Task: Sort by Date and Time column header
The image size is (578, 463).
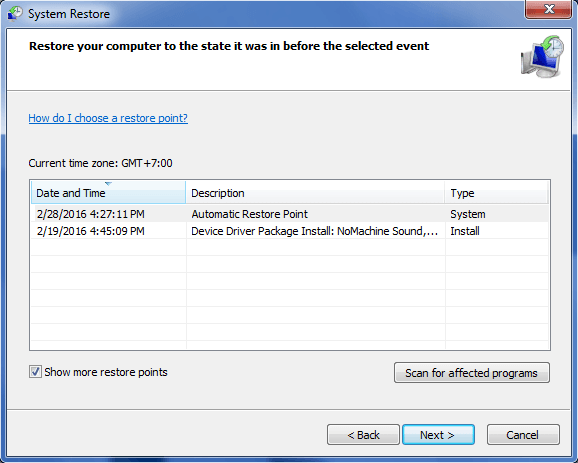Action: click(x=108, y=193)
